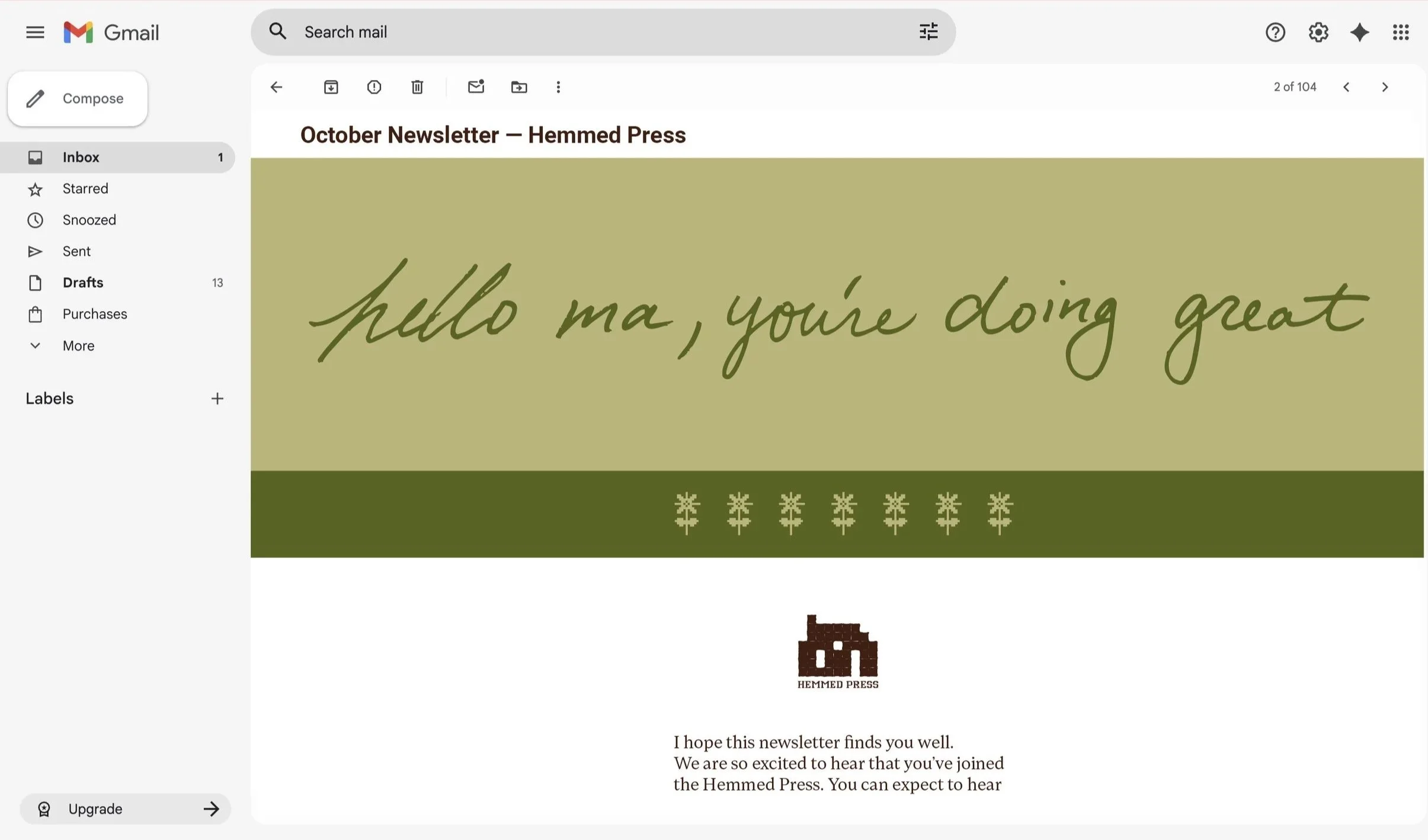Click the Search mail field

[593, 32]
